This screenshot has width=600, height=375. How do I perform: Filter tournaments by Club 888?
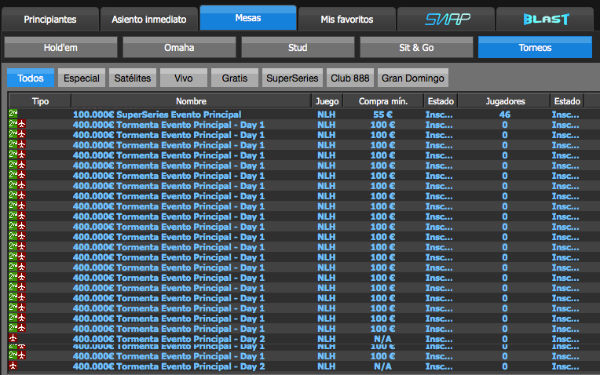[350, 78]
